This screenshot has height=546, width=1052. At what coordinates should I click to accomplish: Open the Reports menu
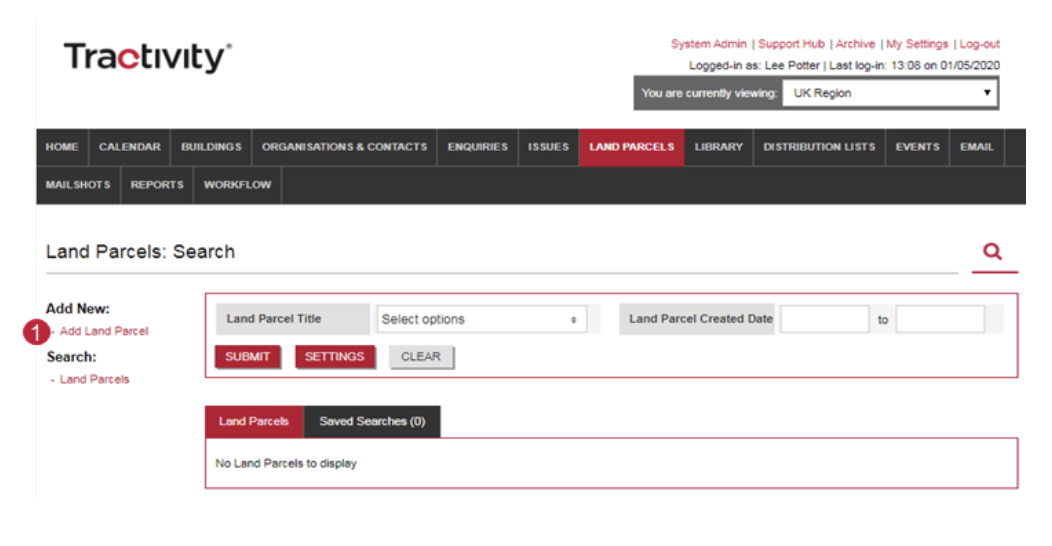(x=157, y=184)
